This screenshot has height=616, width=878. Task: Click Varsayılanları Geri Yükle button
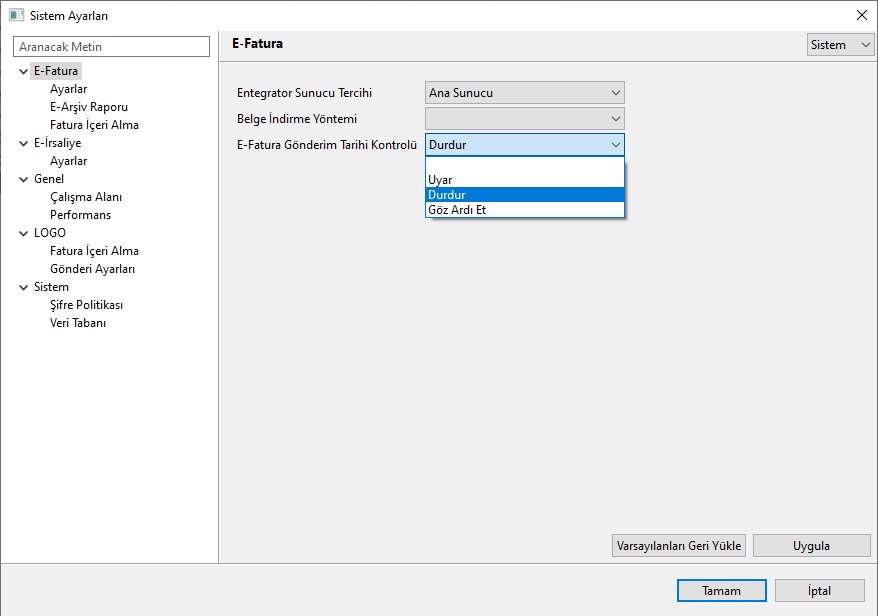678,546
